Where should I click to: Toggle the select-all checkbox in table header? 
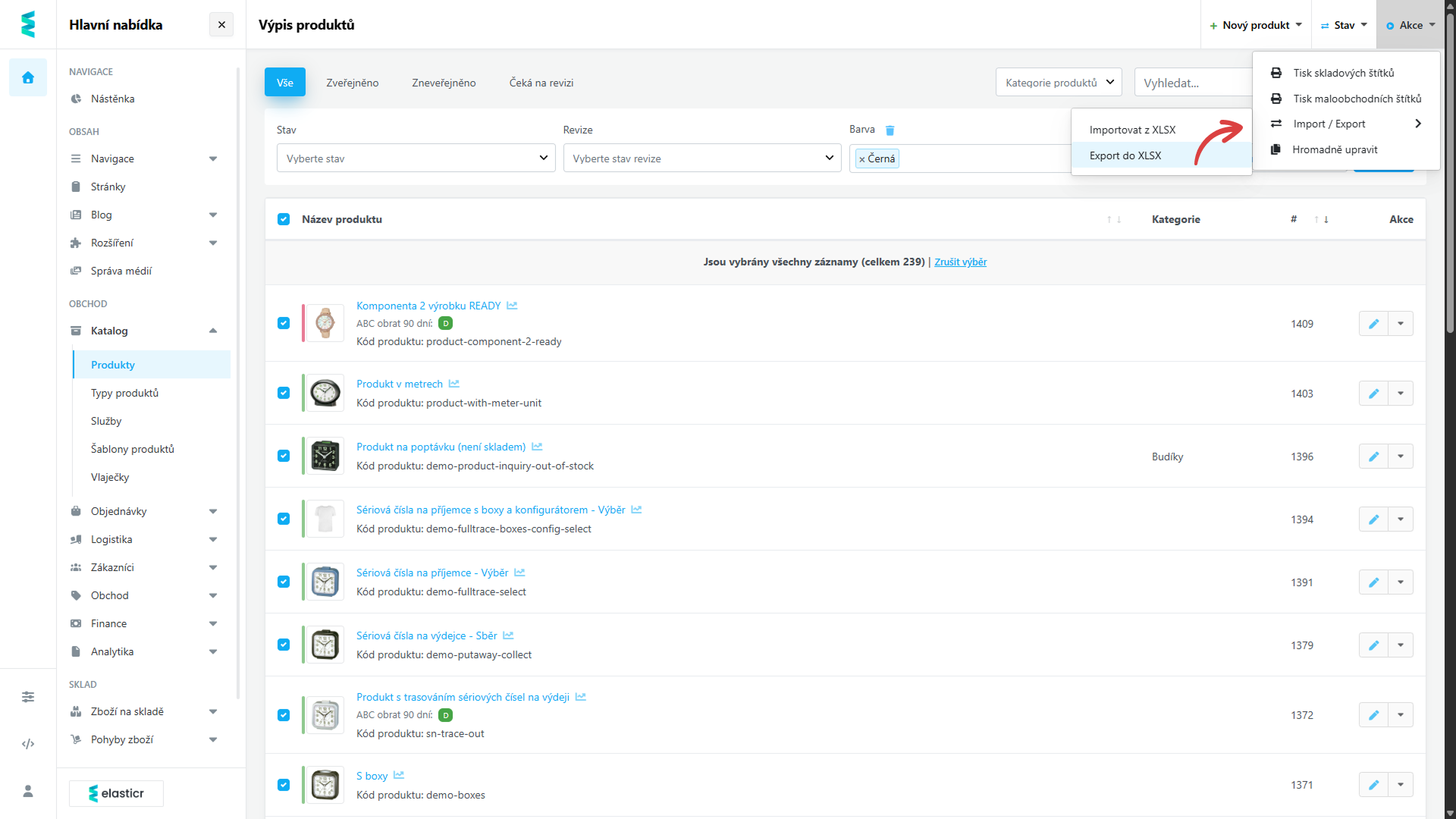click(x=284, y=219)
